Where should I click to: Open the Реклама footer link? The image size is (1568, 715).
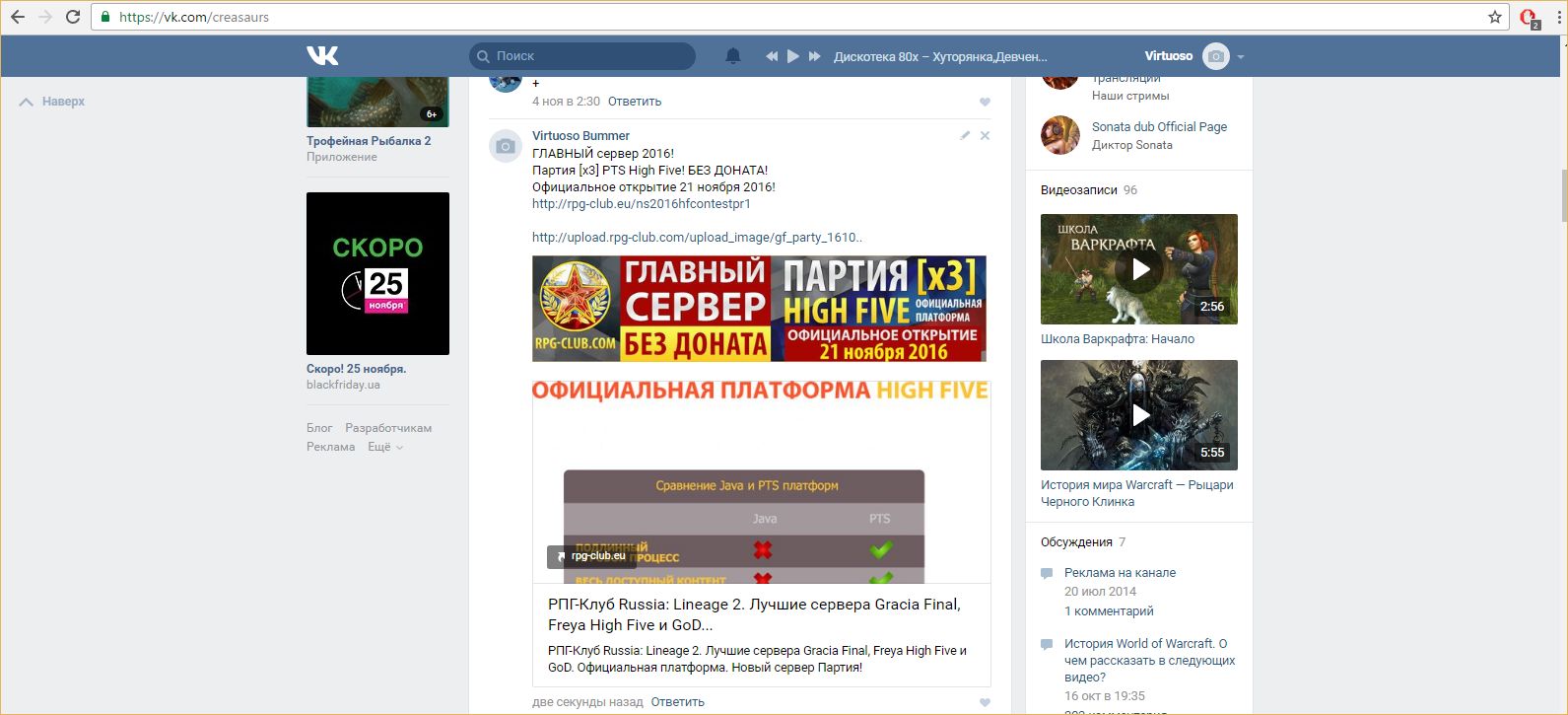point(330,447)
